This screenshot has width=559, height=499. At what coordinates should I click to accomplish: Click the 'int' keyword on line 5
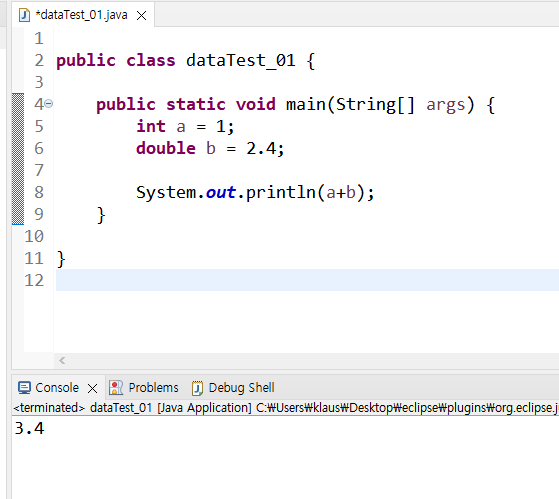pos(151,126)
